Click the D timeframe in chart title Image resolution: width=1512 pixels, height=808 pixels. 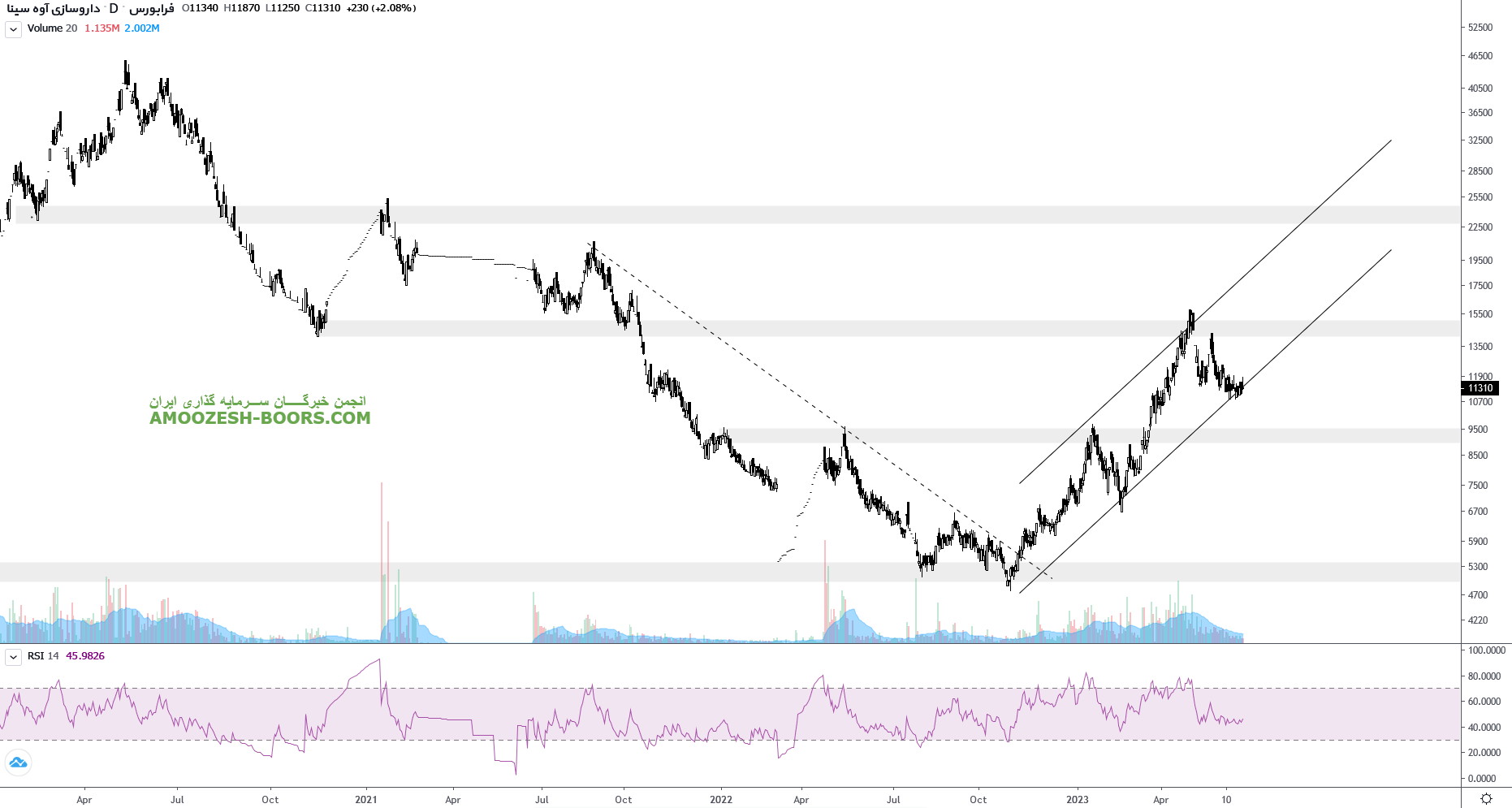pos(114,8)
